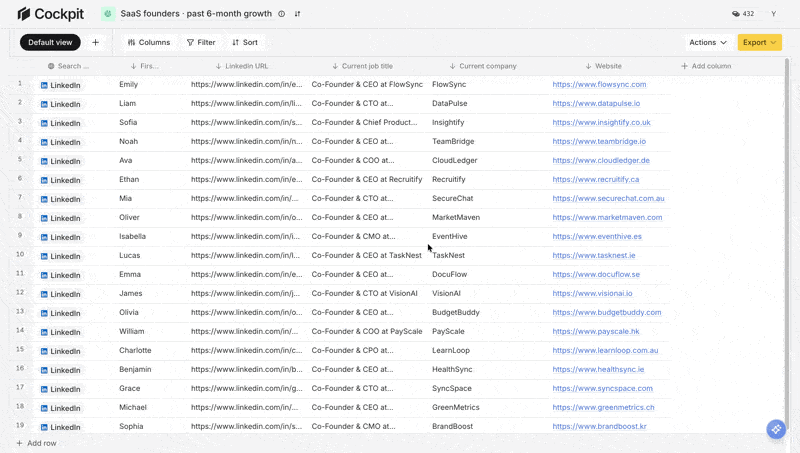Viewport: 800px width, 453px height.
Task: Open the securechat.com.au website link
Action: coord(608,198)
